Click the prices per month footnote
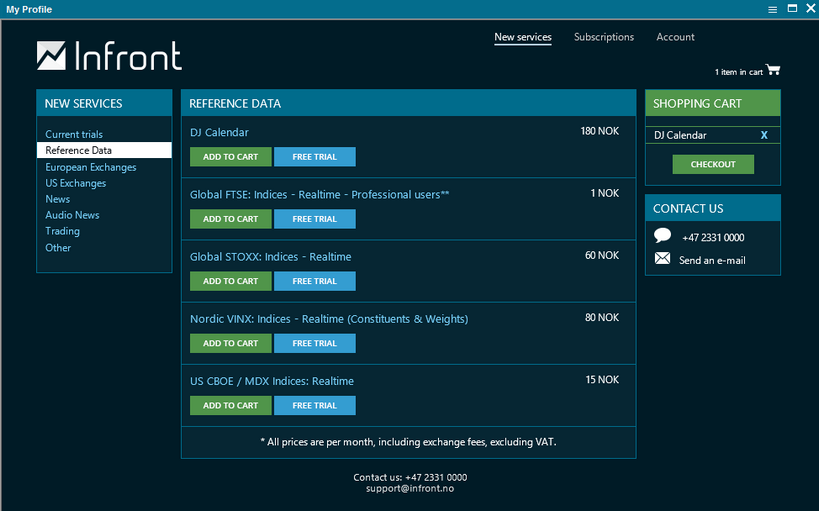Screen dimensions: 819x511 pyautogui.click(x=408, y=442)
